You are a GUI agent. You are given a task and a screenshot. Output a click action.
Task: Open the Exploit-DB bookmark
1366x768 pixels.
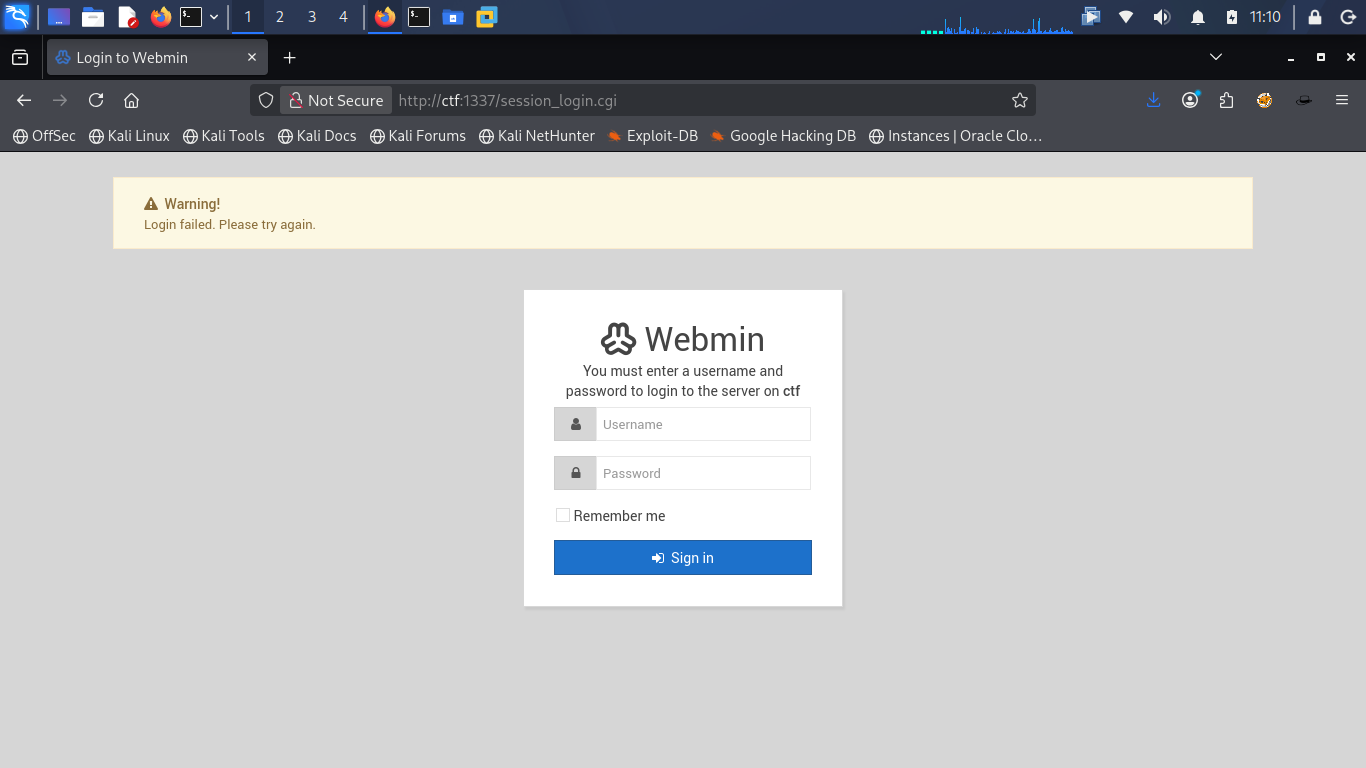click(x=653, y=136)
